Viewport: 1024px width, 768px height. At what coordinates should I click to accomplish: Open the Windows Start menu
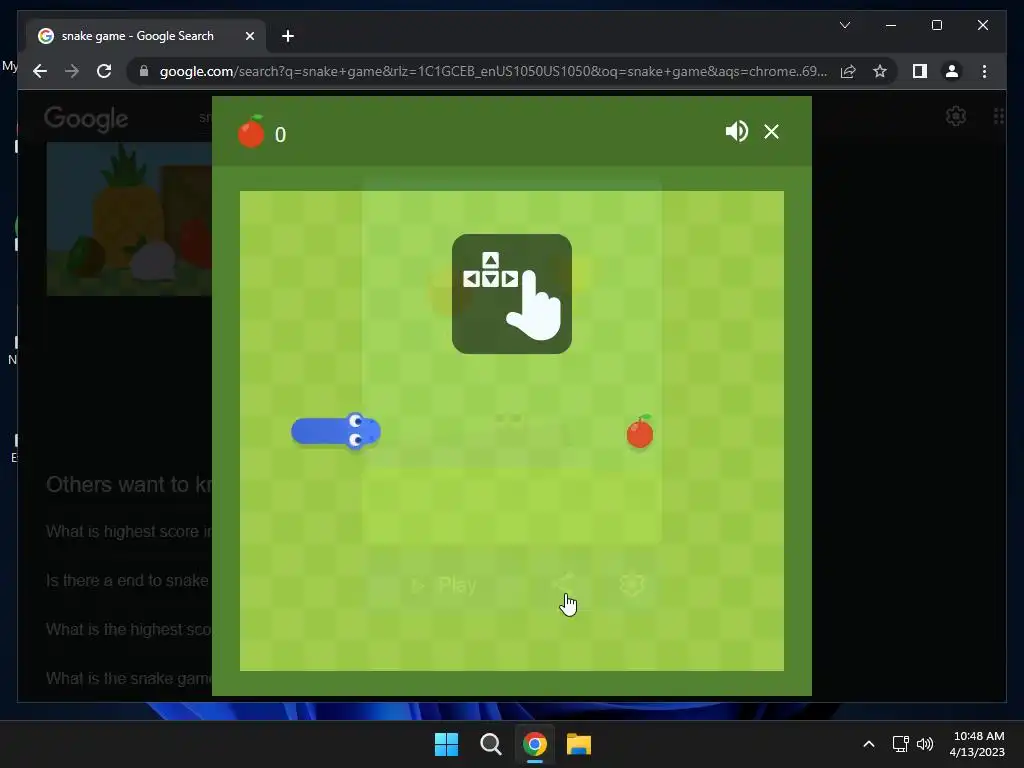446,744
